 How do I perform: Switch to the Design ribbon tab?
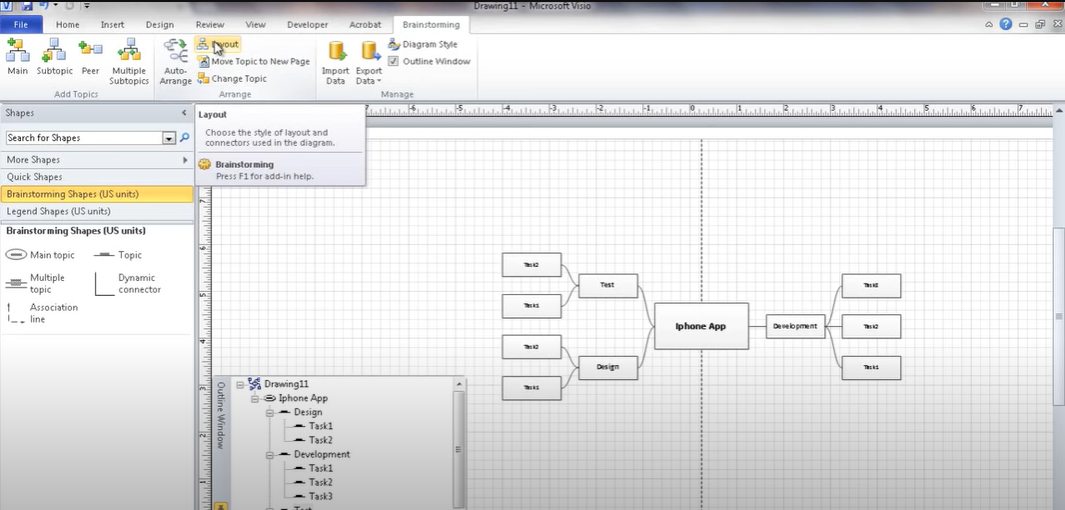[x=160, y=24]
